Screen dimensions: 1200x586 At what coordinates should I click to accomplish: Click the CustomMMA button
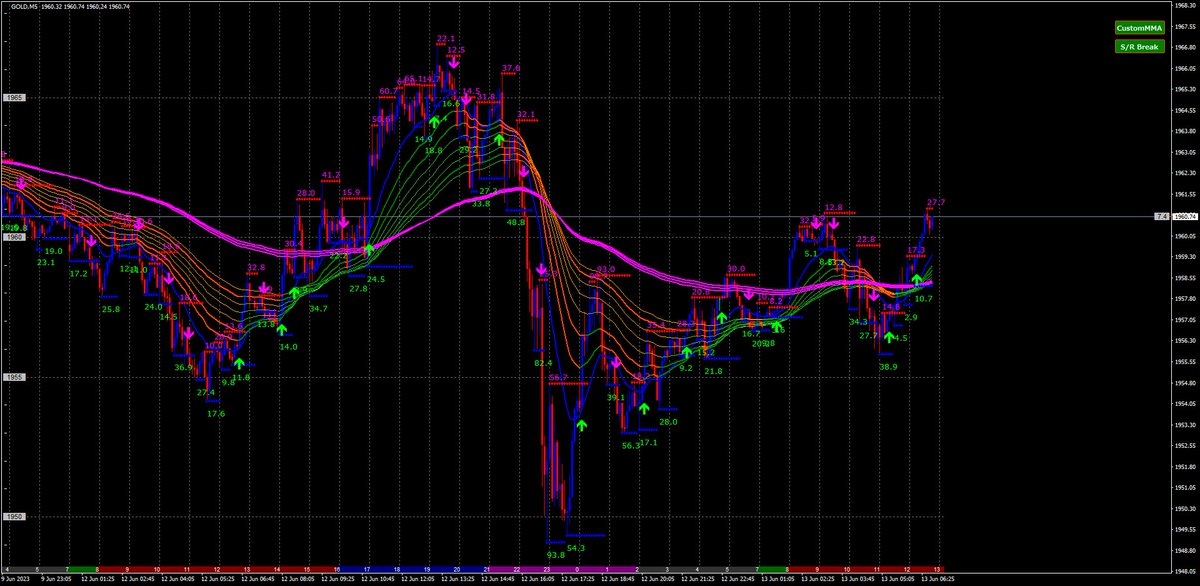(1140, 29)
